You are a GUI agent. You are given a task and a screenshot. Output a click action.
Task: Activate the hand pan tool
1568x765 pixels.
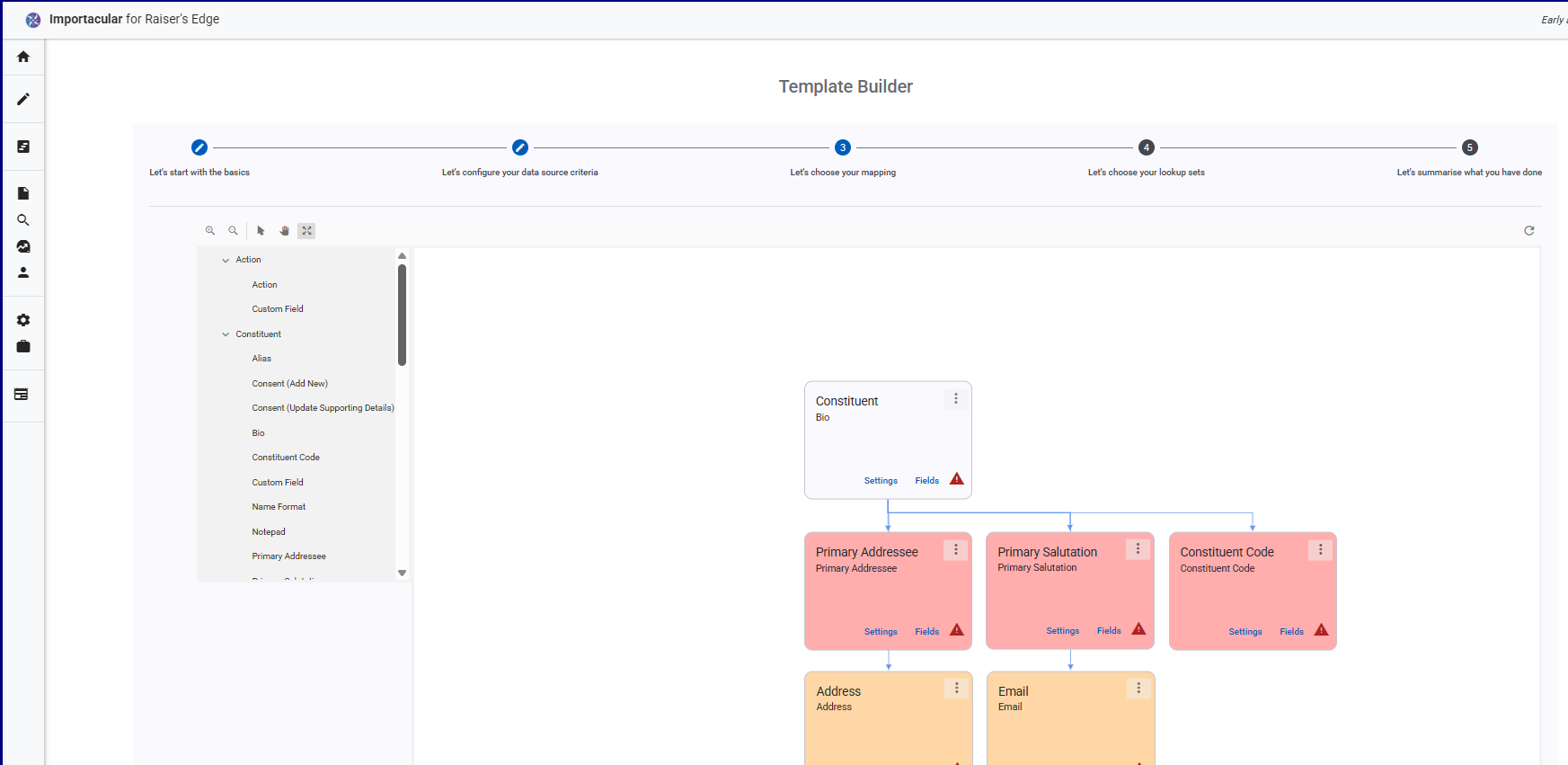[x=284, y=231]
